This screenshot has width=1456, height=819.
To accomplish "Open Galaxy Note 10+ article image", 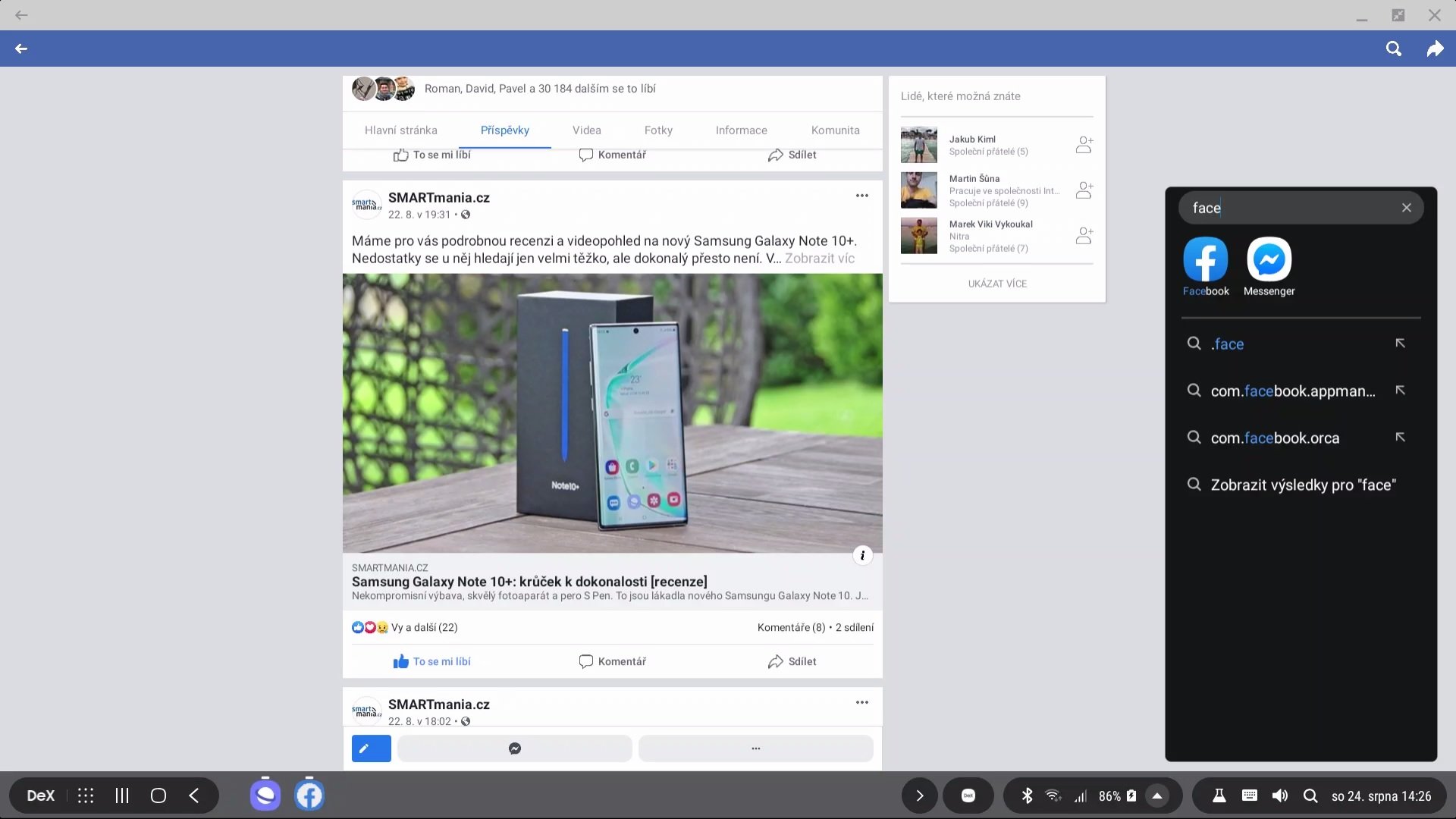I will 612,413.
